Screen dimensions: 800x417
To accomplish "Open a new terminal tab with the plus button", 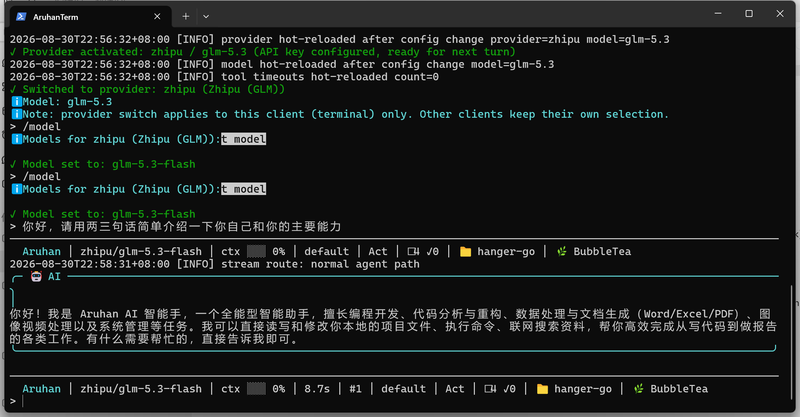I will pos(186,16).
